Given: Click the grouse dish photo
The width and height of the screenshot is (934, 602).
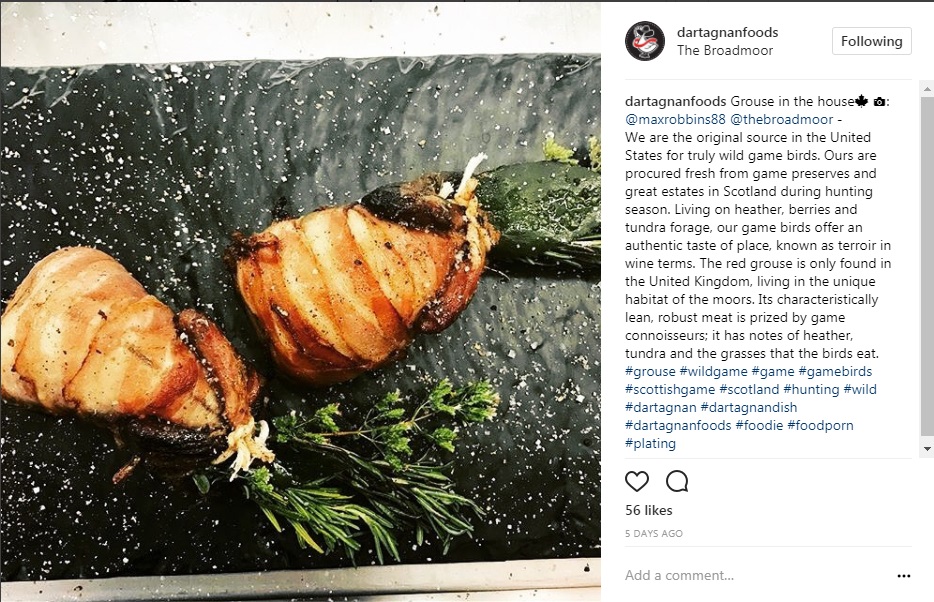Looking at the screenshot, I should tap(300, 301).
